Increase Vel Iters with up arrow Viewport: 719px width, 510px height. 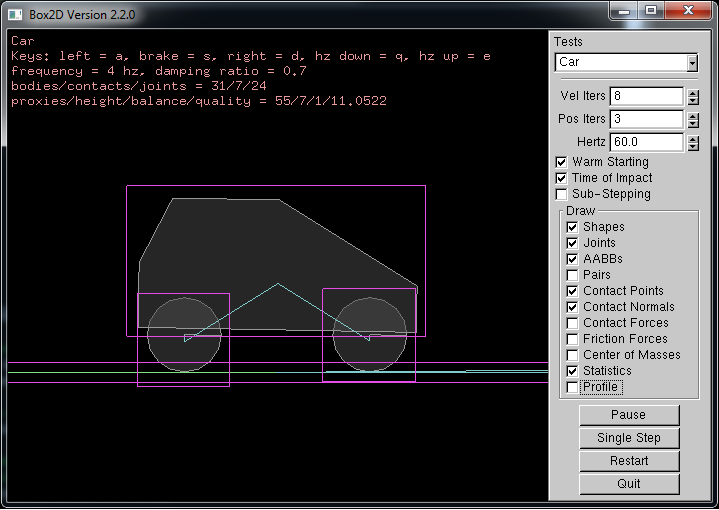click(x=692, y=92)
